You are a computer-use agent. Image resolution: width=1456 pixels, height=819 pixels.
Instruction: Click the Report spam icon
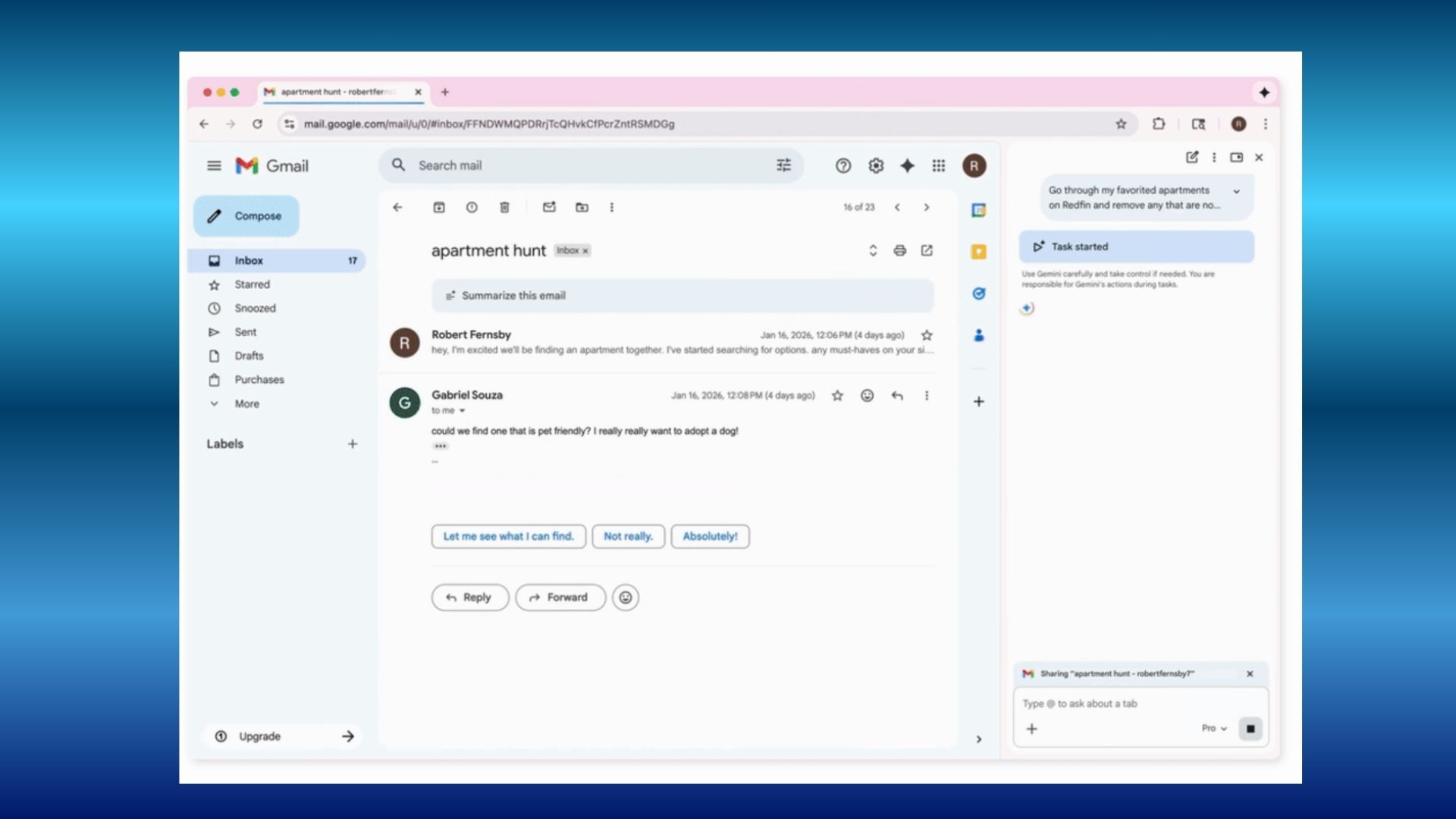click(x=472, y=207)
